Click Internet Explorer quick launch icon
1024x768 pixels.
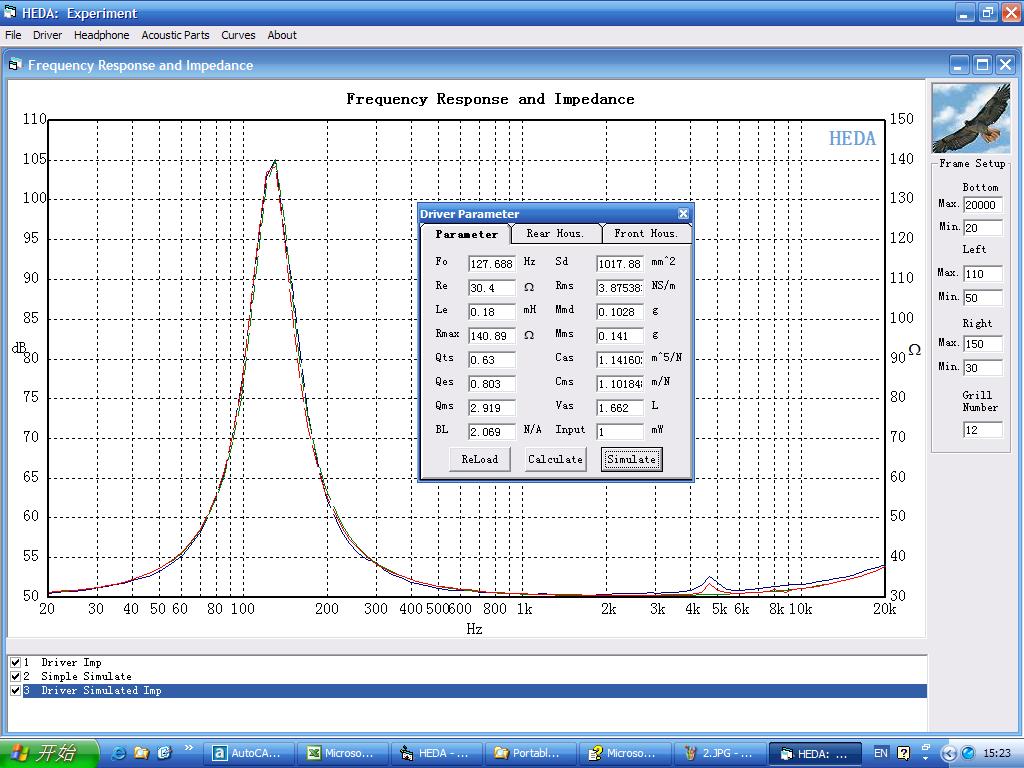[119, 753]
